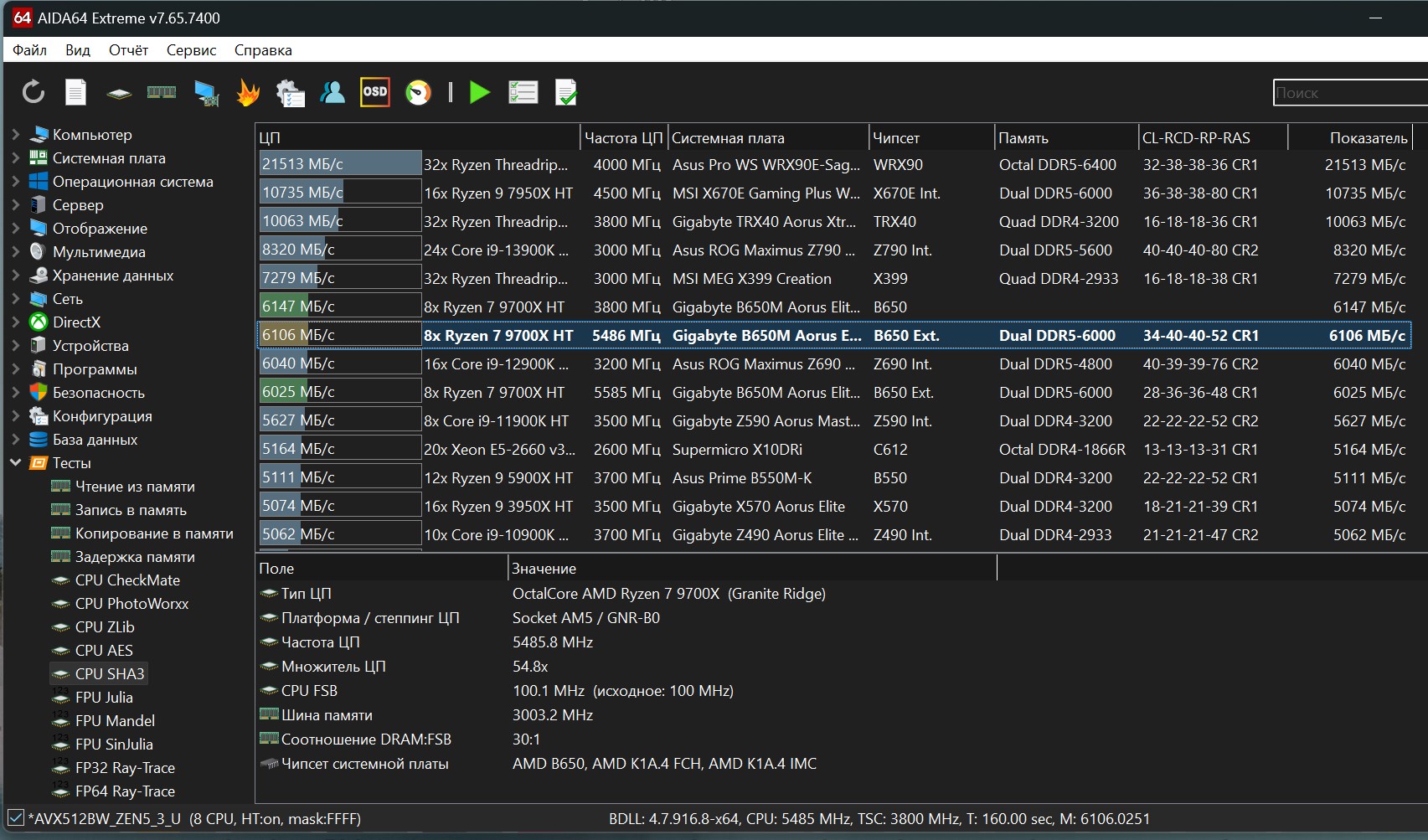Open the Вид menu
This screenshot has height=840, width=1428.
(x=78, y=50)
